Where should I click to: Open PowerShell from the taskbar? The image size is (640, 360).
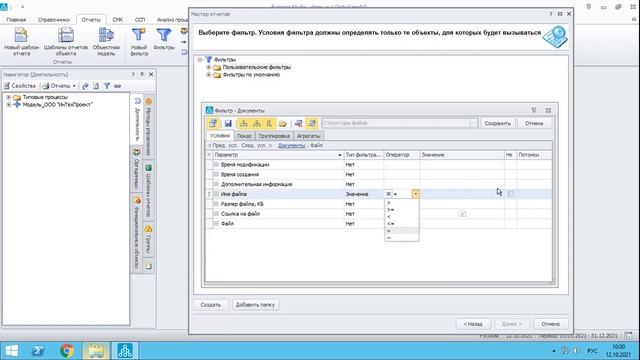(38, 350)
